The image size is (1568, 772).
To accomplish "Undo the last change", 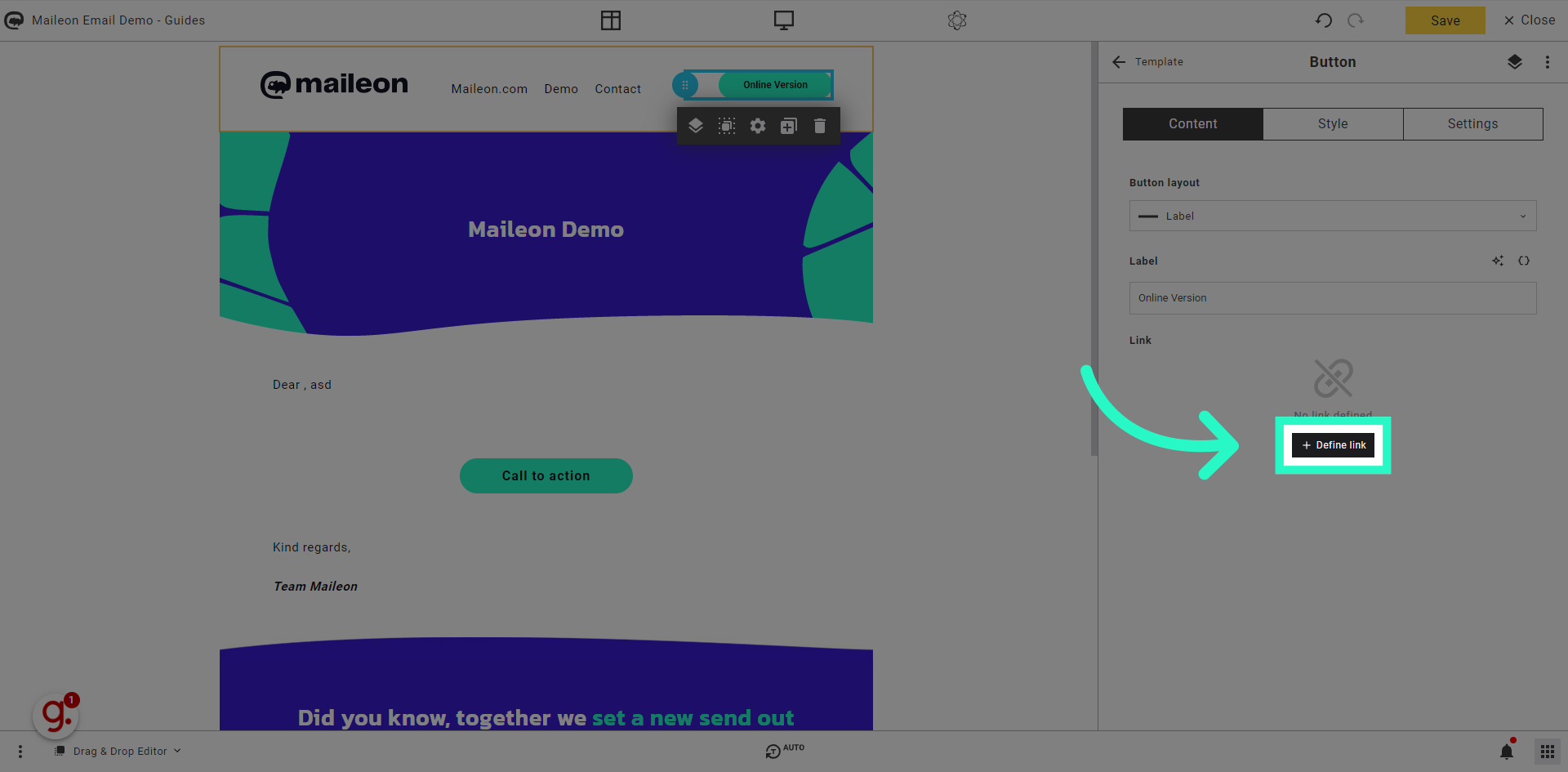I will coord(1324,20).
